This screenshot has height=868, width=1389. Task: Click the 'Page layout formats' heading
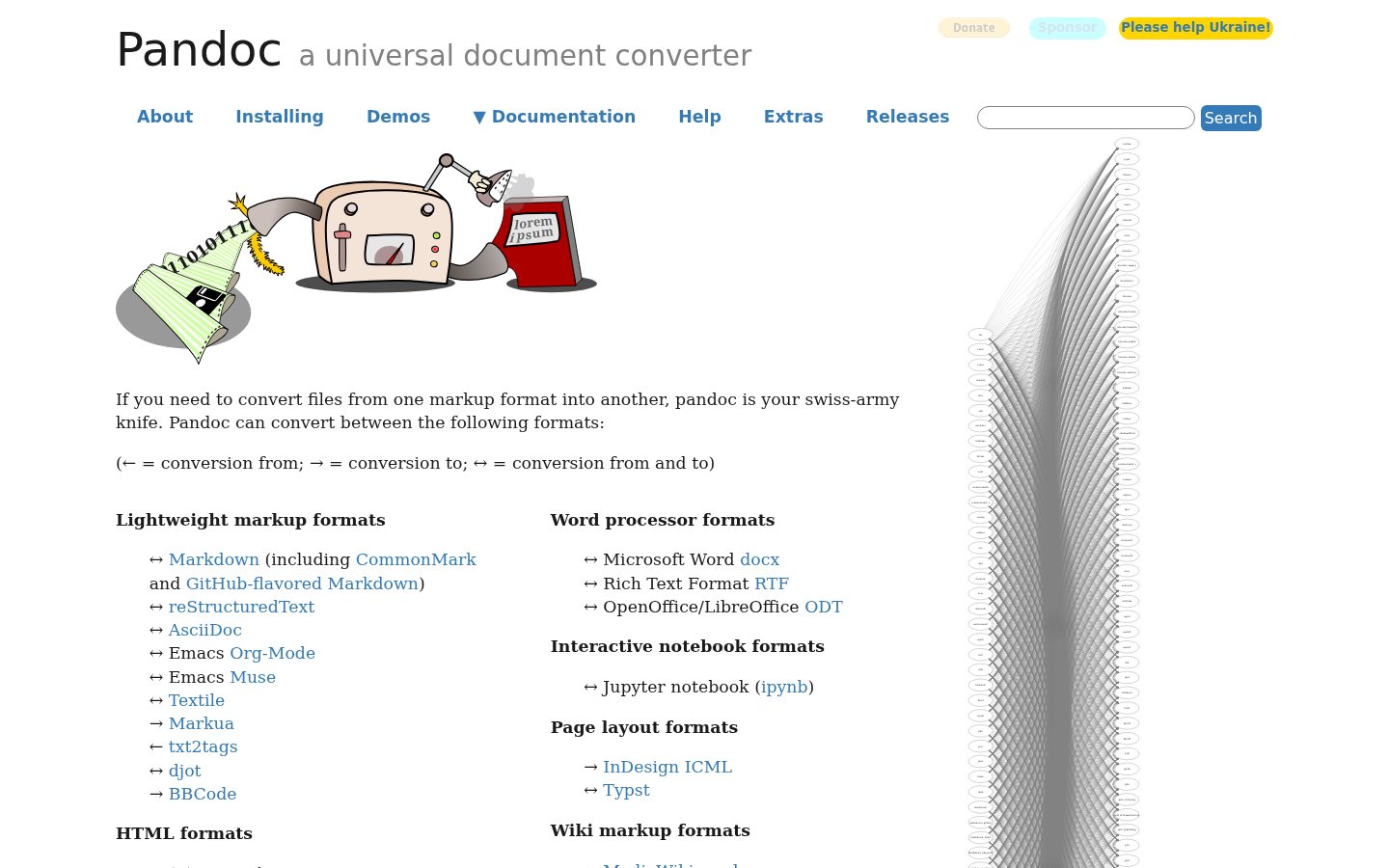[x=644, y=727]
